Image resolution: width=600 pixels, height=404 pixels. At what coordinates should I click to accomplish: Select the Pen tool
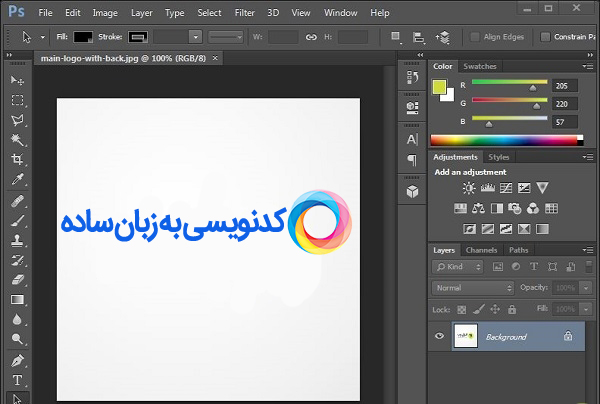click(17, 361)
